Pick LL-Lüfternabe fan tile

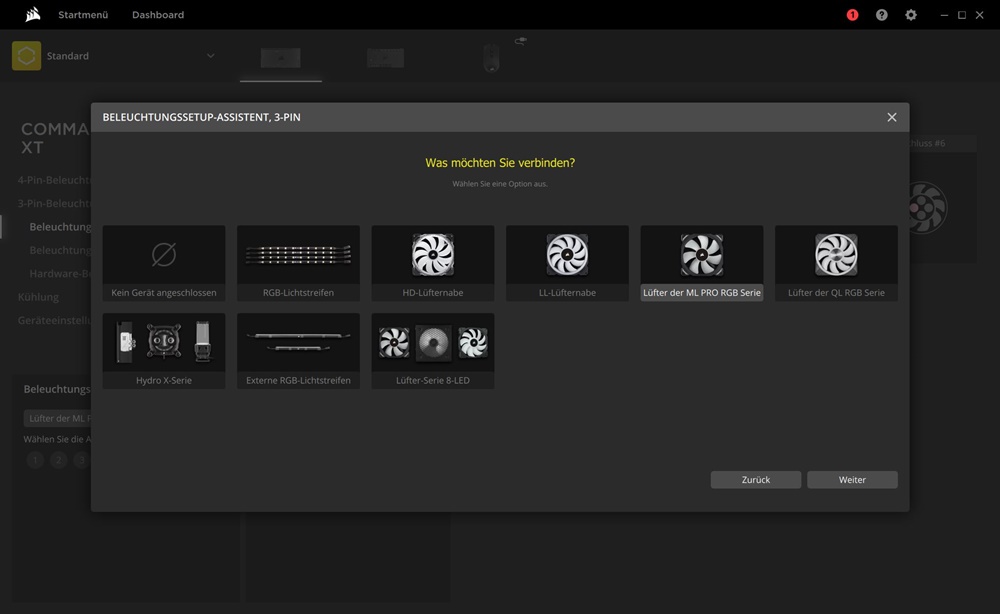(568, 263)
